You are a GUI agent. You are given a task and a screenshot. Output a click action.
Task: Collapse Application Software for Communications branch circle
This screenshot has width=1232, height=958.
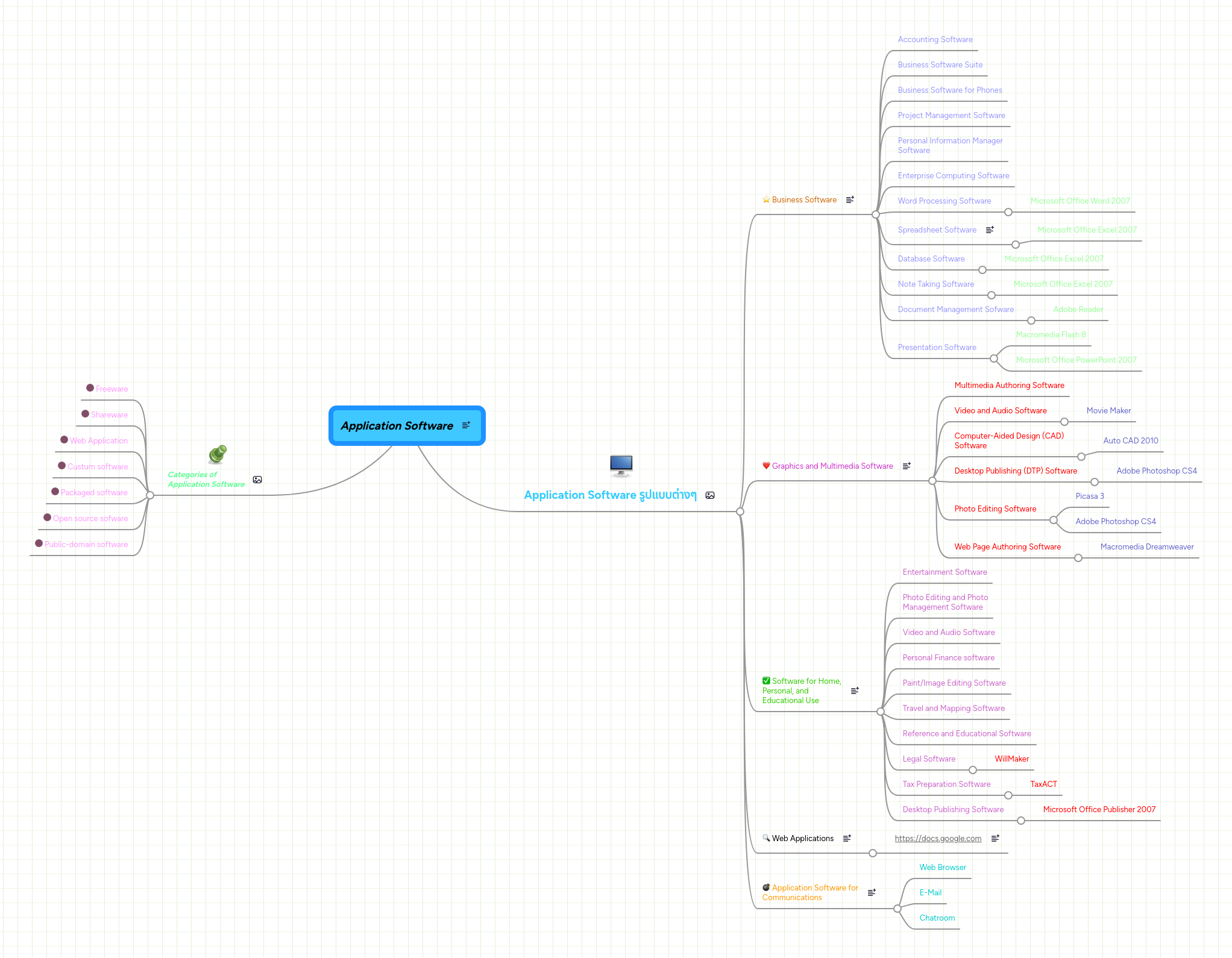click(897, 909)
